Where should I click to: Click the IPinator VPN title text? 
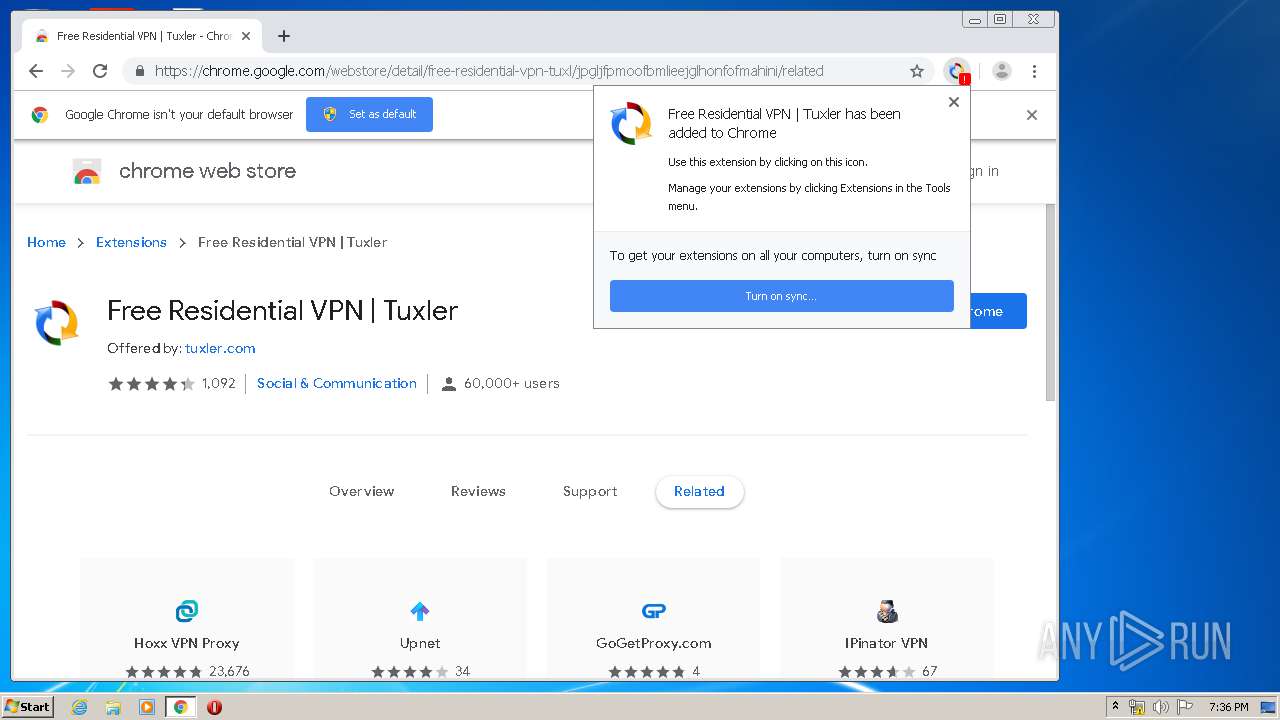(887, 643)
